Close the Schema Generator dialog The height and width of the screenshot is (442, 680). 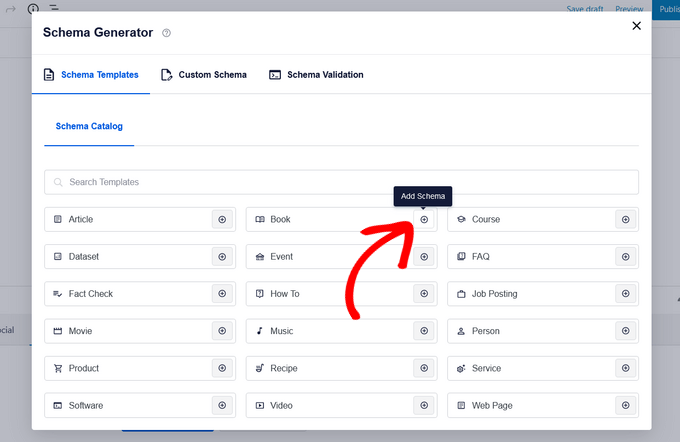[636, 26]
